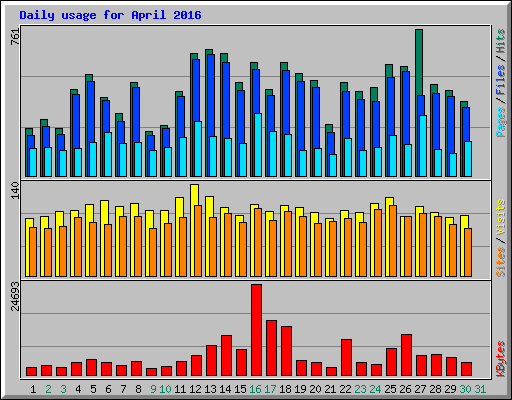
Task: Click the 761 axis maximum value
Action: [15, 37]
